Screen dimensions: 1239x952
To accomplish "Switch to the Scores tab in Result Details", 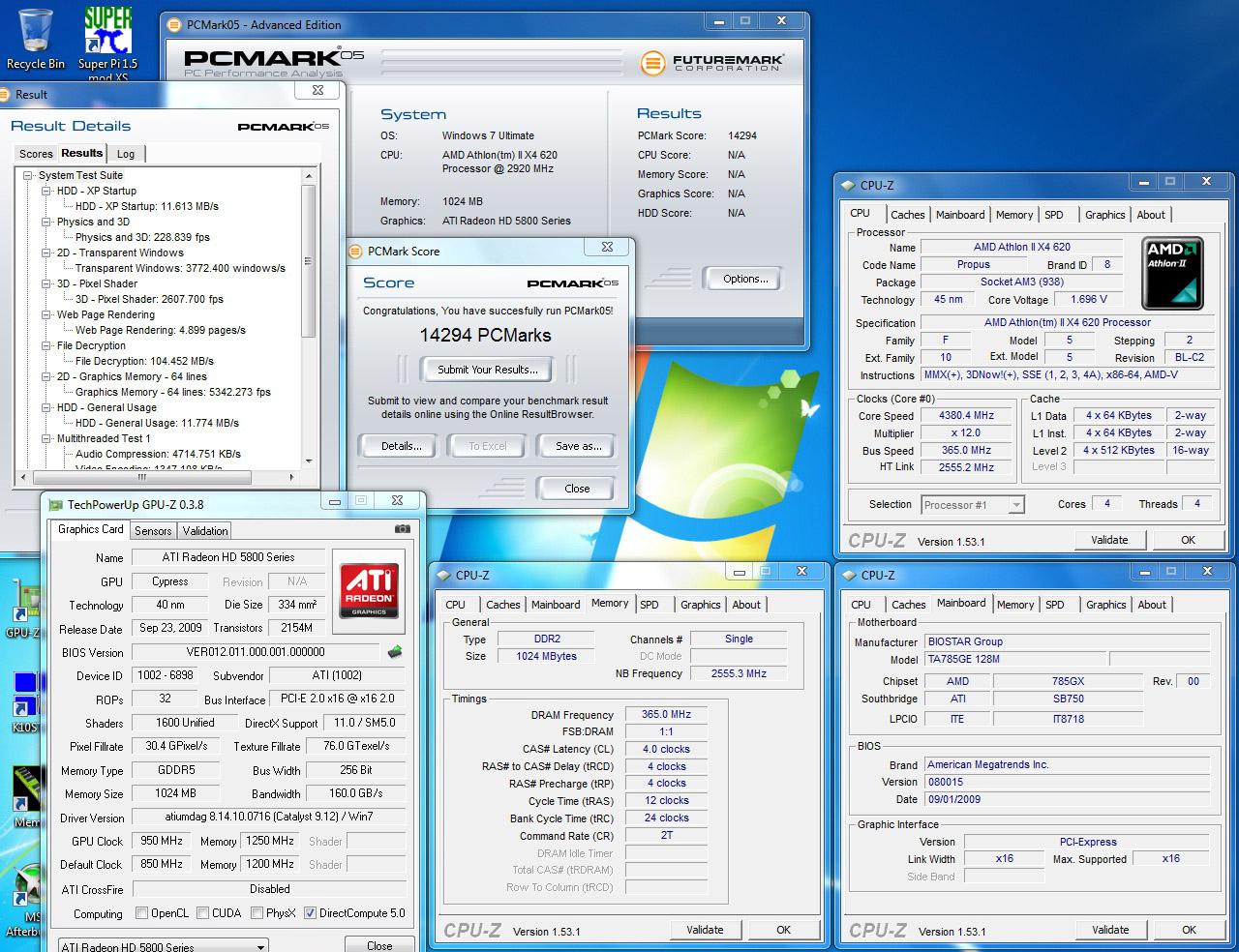I will (x=36, y=154).
